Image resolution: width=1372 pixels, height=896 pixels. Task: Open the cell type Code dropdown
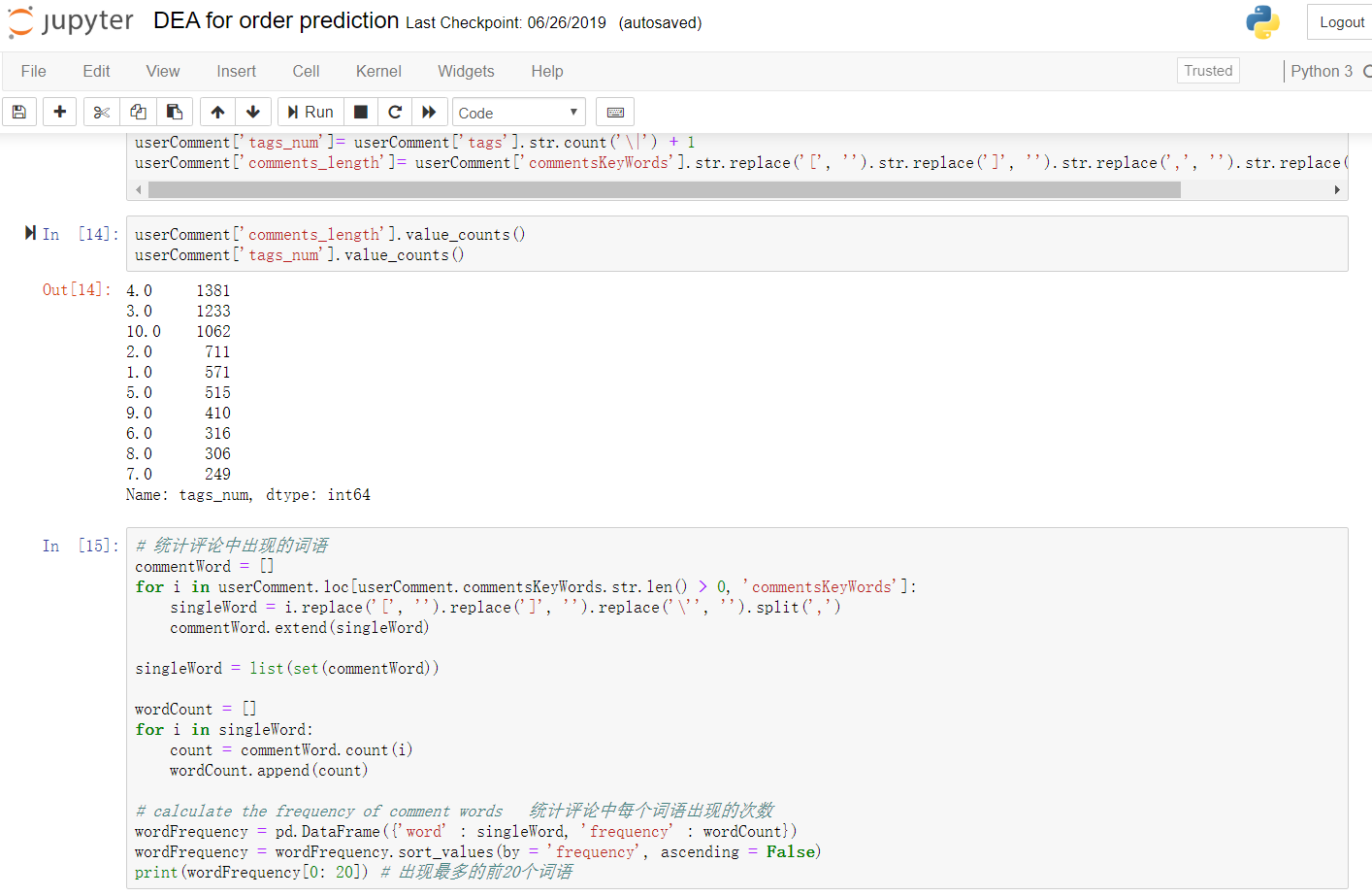518,113
